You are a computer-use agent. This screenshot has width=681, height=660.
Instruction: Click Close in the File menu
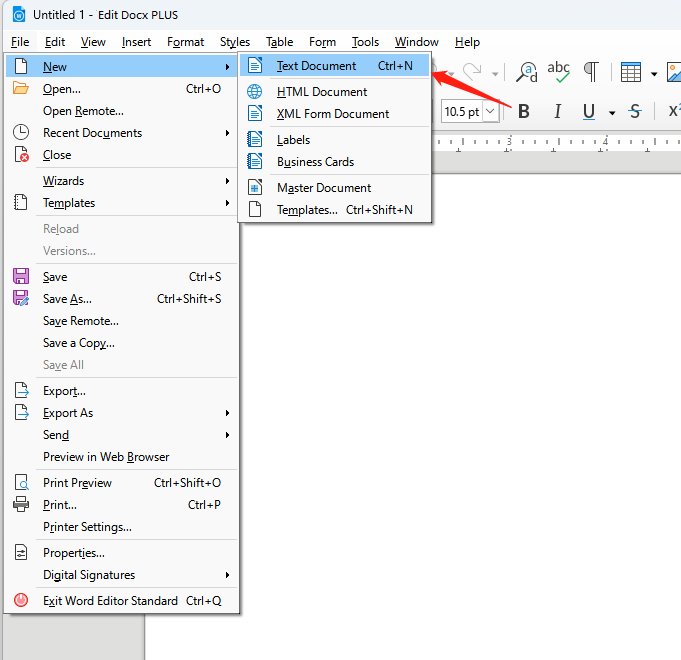click(122, 155)
